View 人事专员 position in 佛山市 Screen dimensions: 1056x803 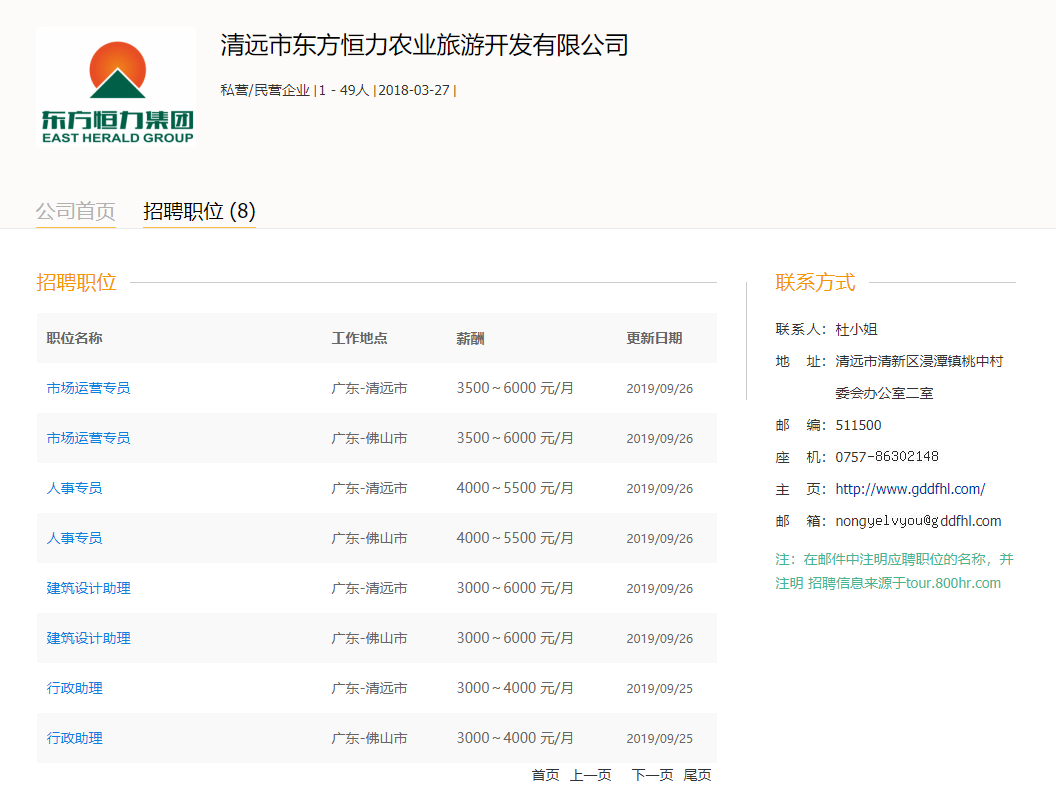[74, 538]
